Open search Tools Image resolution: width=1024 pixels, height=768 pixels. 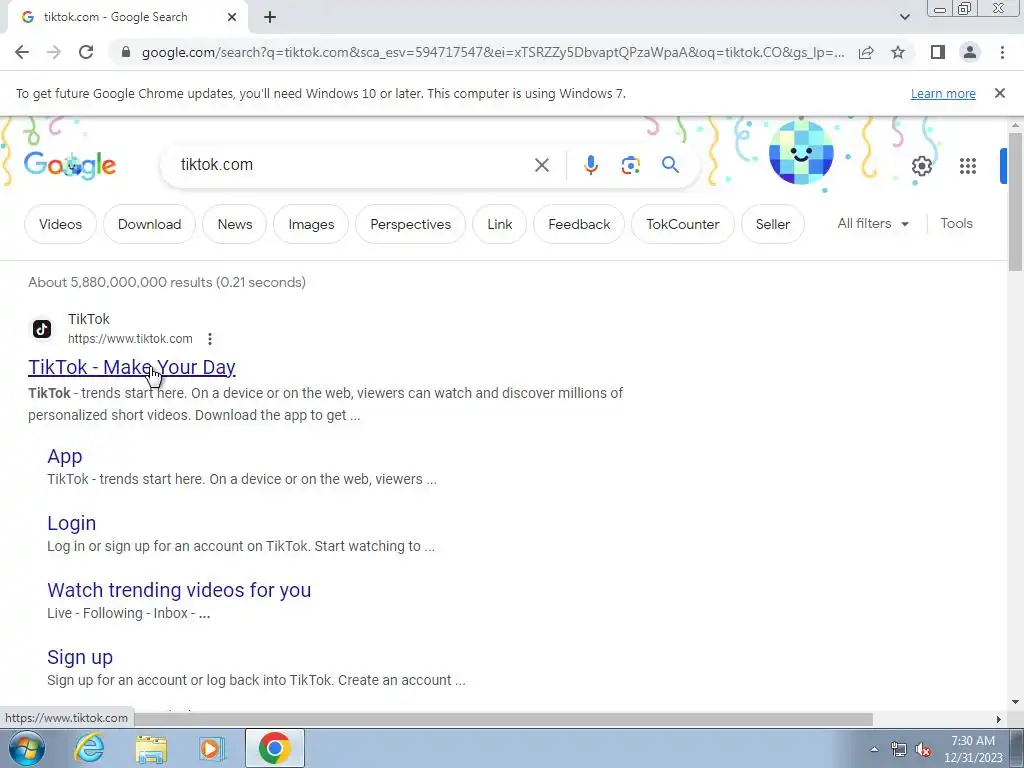pos(956,223)
